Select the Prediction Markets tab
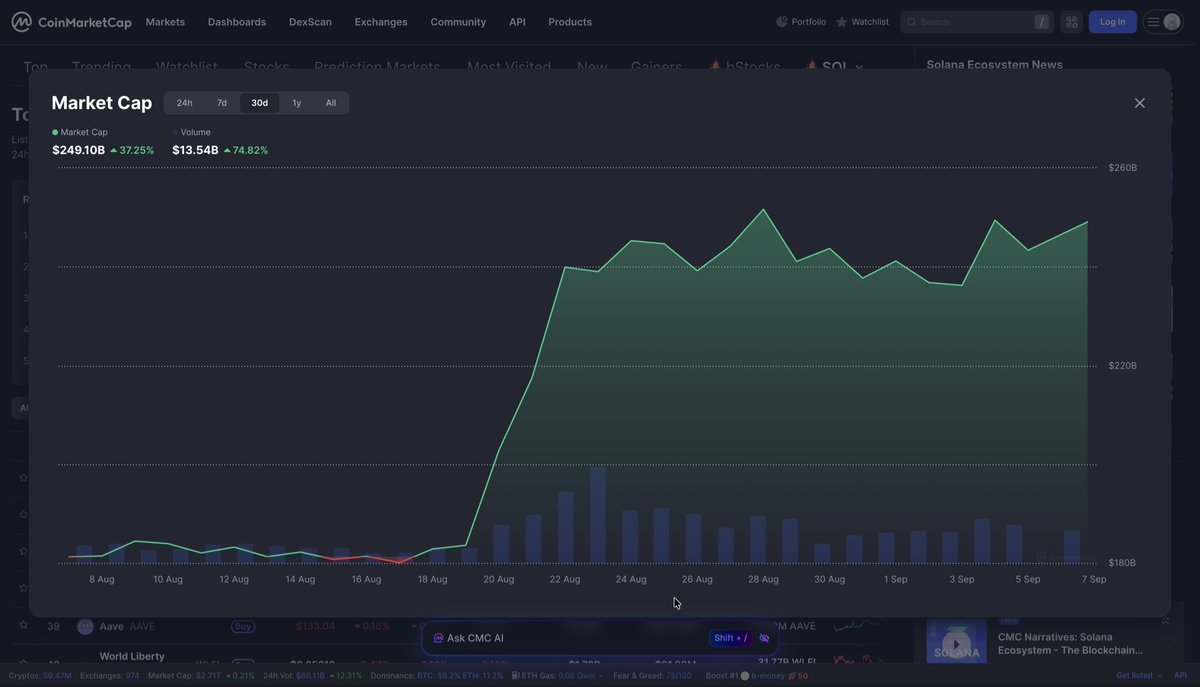Screen dimensions: 1200x687 [x=377, y=67]
